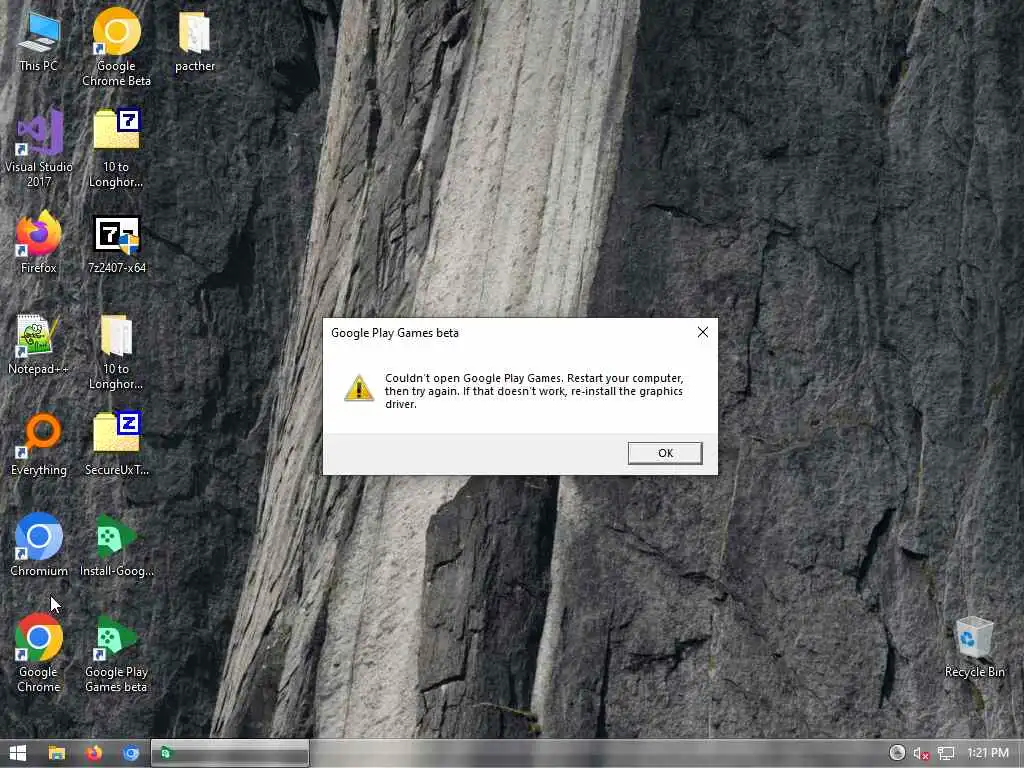Image resolution: width=1024 pixels, height=768 pixels.
Task: Select the This PC desktop icon
Action: tap(39, 42)
